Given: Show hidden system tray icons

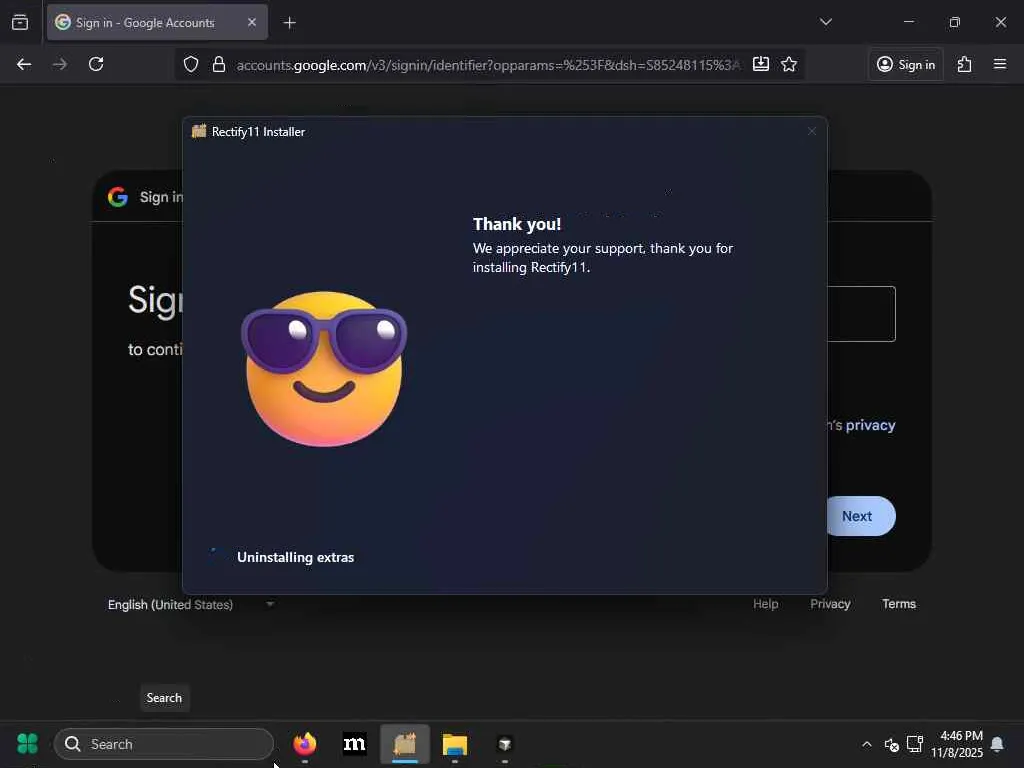Looking at the screenshot, I should pos(867,744).
